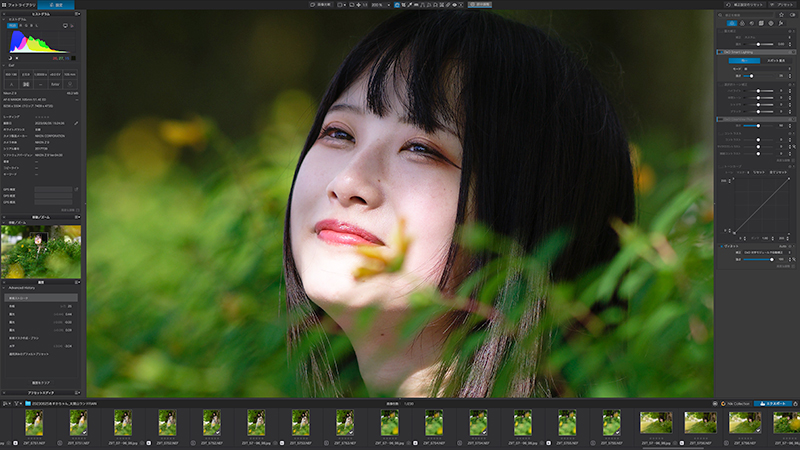
Task: Click the shadow clipping warning icon in histogram
Action: 10,58
